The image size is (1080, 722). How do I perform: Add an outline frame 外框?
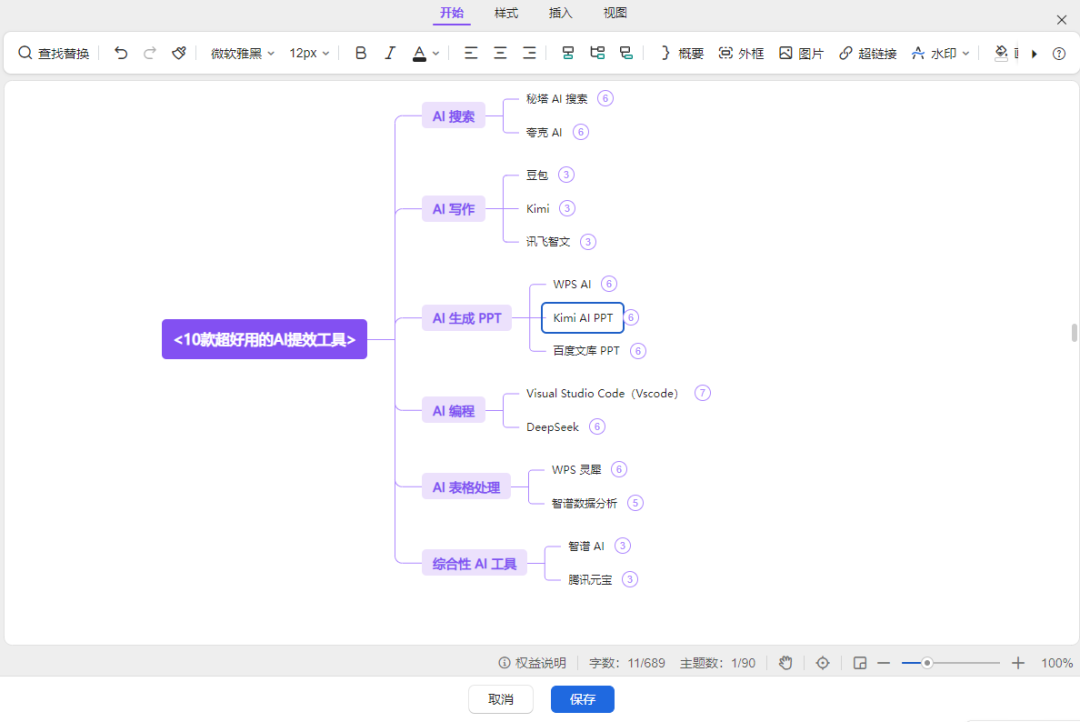click(741, 53)
